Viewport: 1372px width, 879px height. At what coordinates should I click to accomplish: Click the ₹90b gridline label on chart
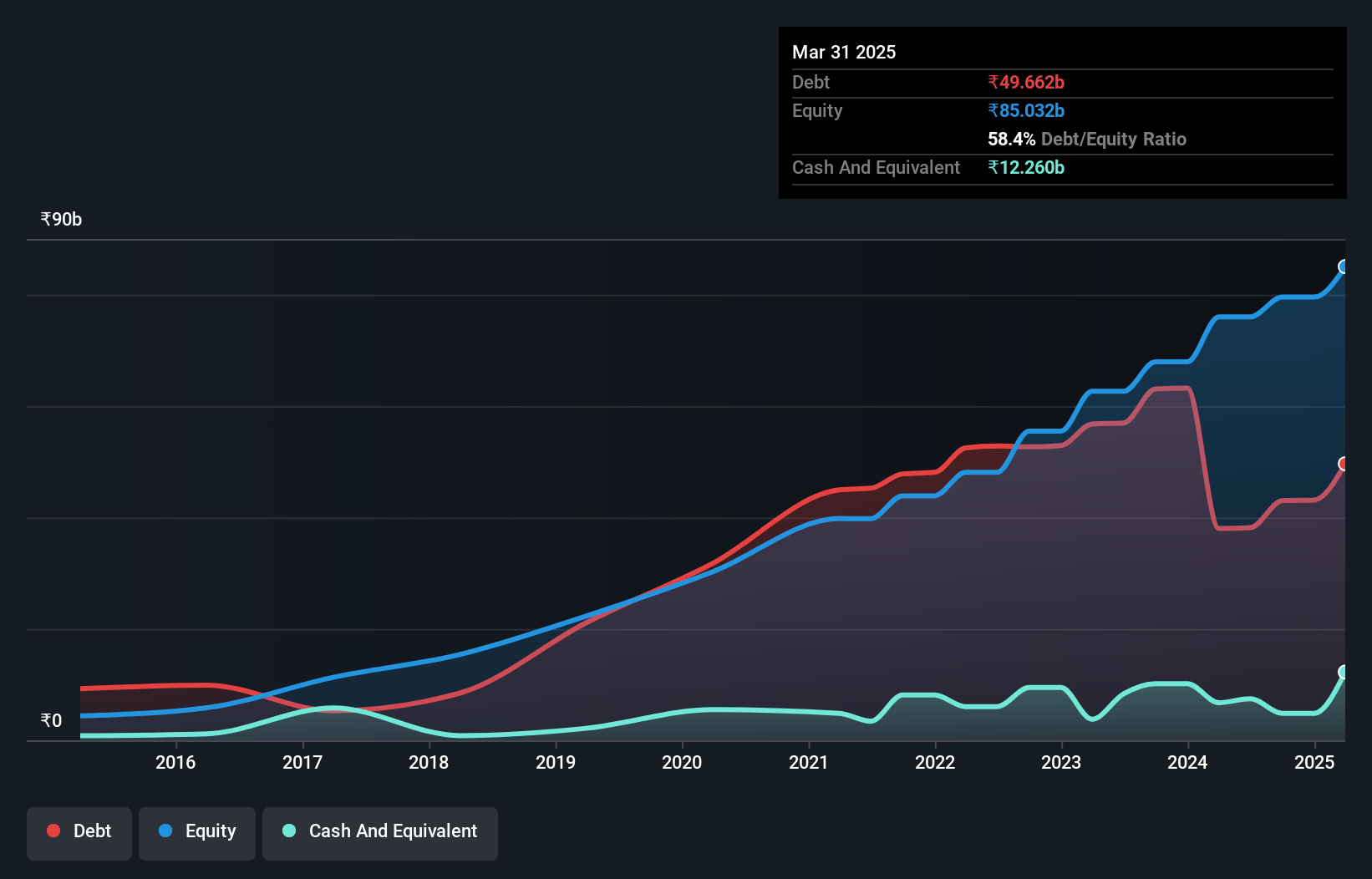(x=60, y=219)
